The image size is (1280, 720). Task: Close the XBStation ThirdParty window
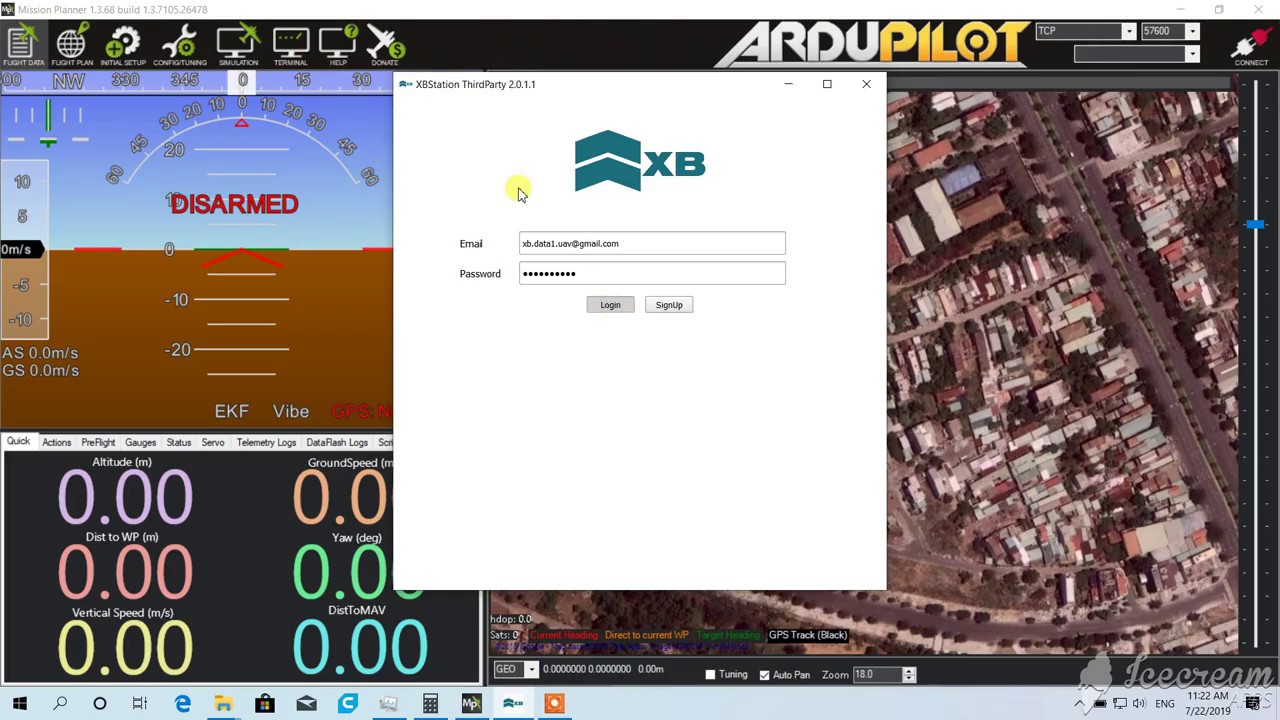pos(866,84)
